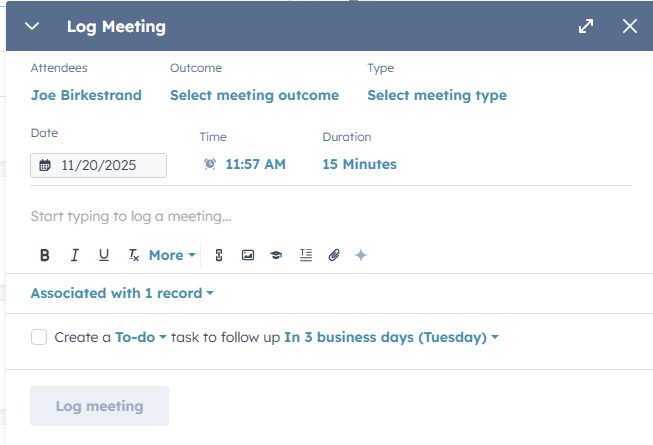Insert a knowledge base article
This screenshot has height=445, width=653.
[276, 255]
